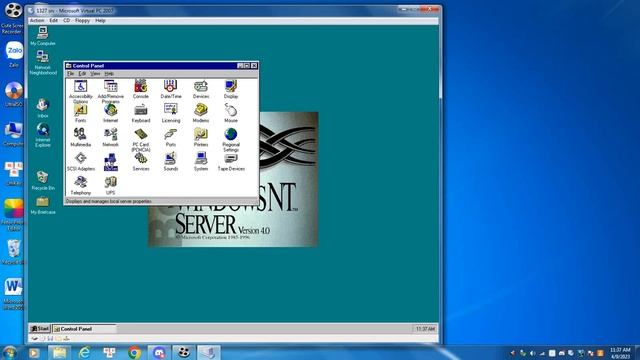Open the Add/Remove Programs applet

click(x=111, y=91)
